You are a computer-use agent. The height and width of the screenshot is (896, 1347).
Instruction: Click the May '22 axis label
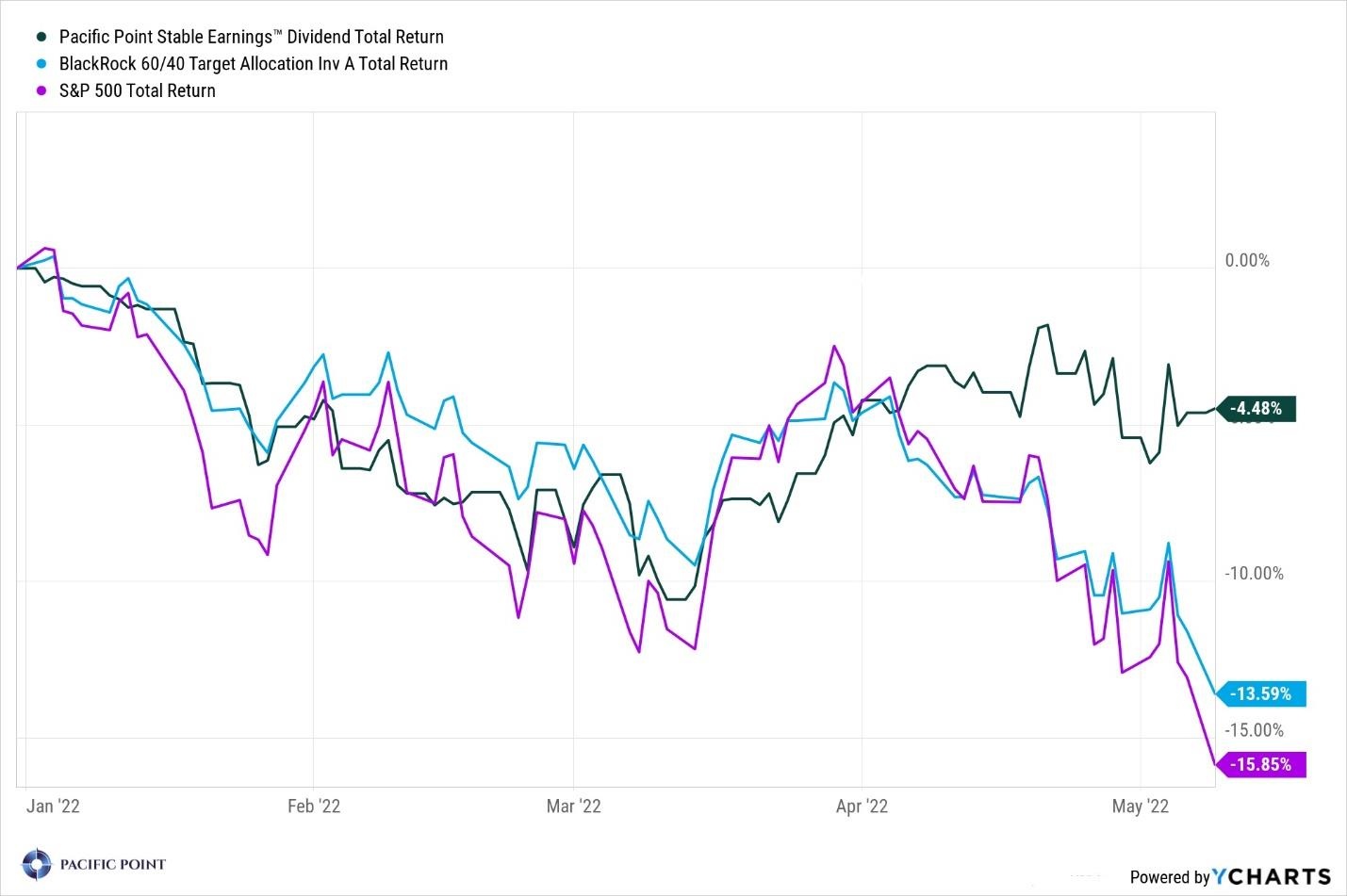1141,806
